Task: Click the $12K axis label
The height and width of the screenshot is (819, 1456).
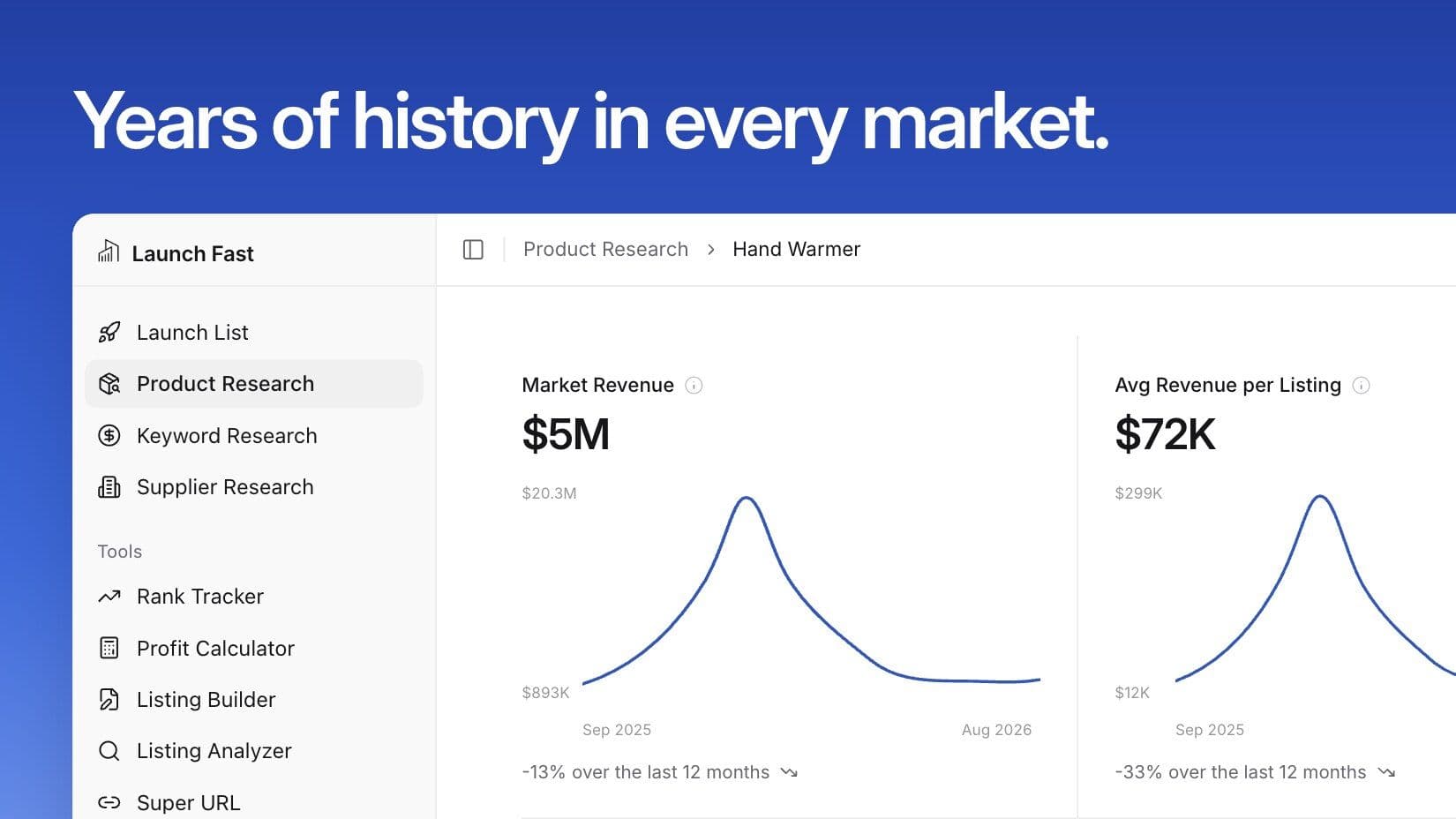Action: click(1132, 693)
